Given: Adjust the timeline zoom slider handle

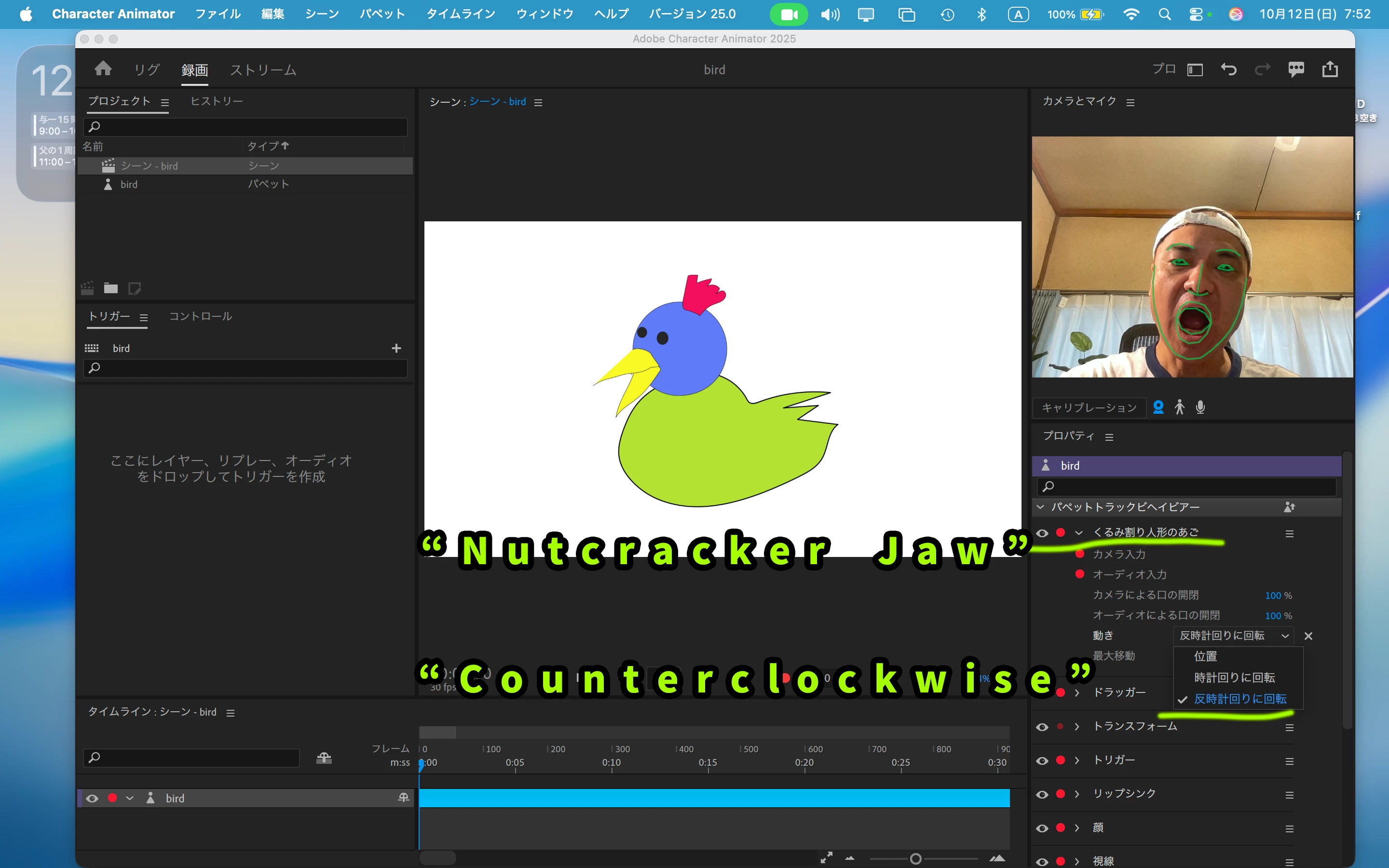Looking at the screenshot, I should [915, 859].
